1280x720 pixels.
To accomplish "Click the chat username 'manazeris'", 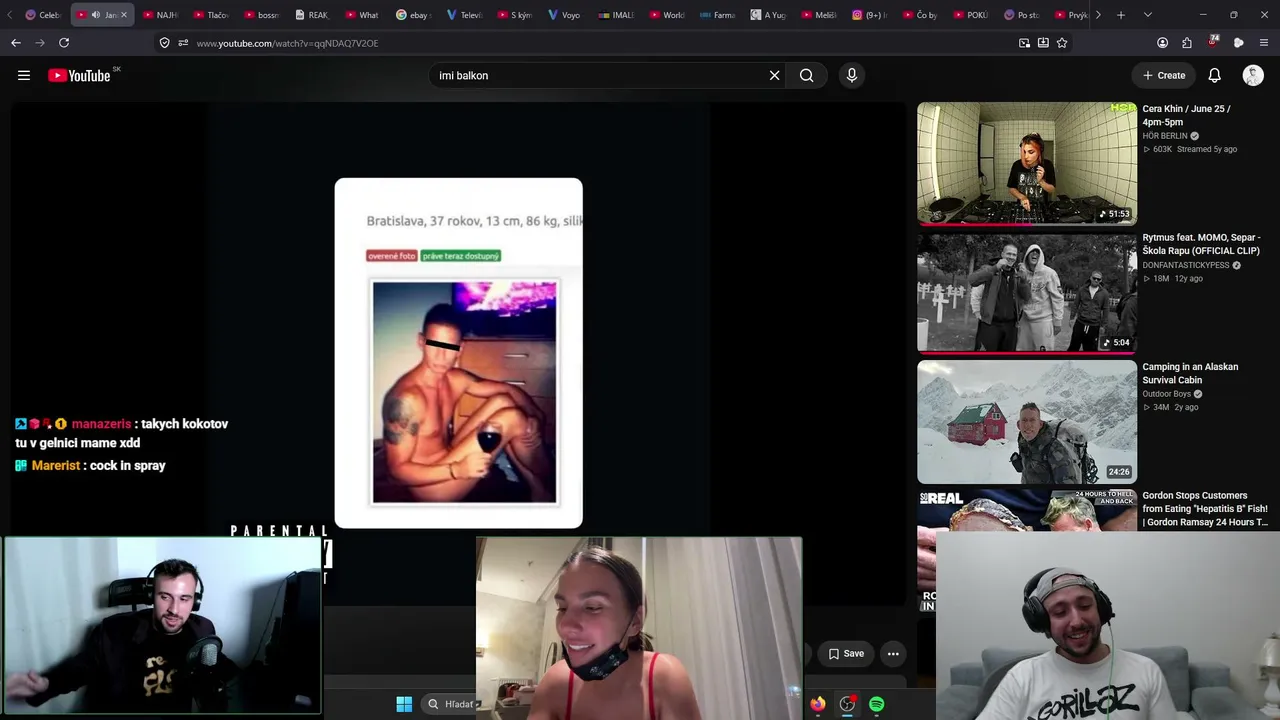I will (x=101, y=424).
